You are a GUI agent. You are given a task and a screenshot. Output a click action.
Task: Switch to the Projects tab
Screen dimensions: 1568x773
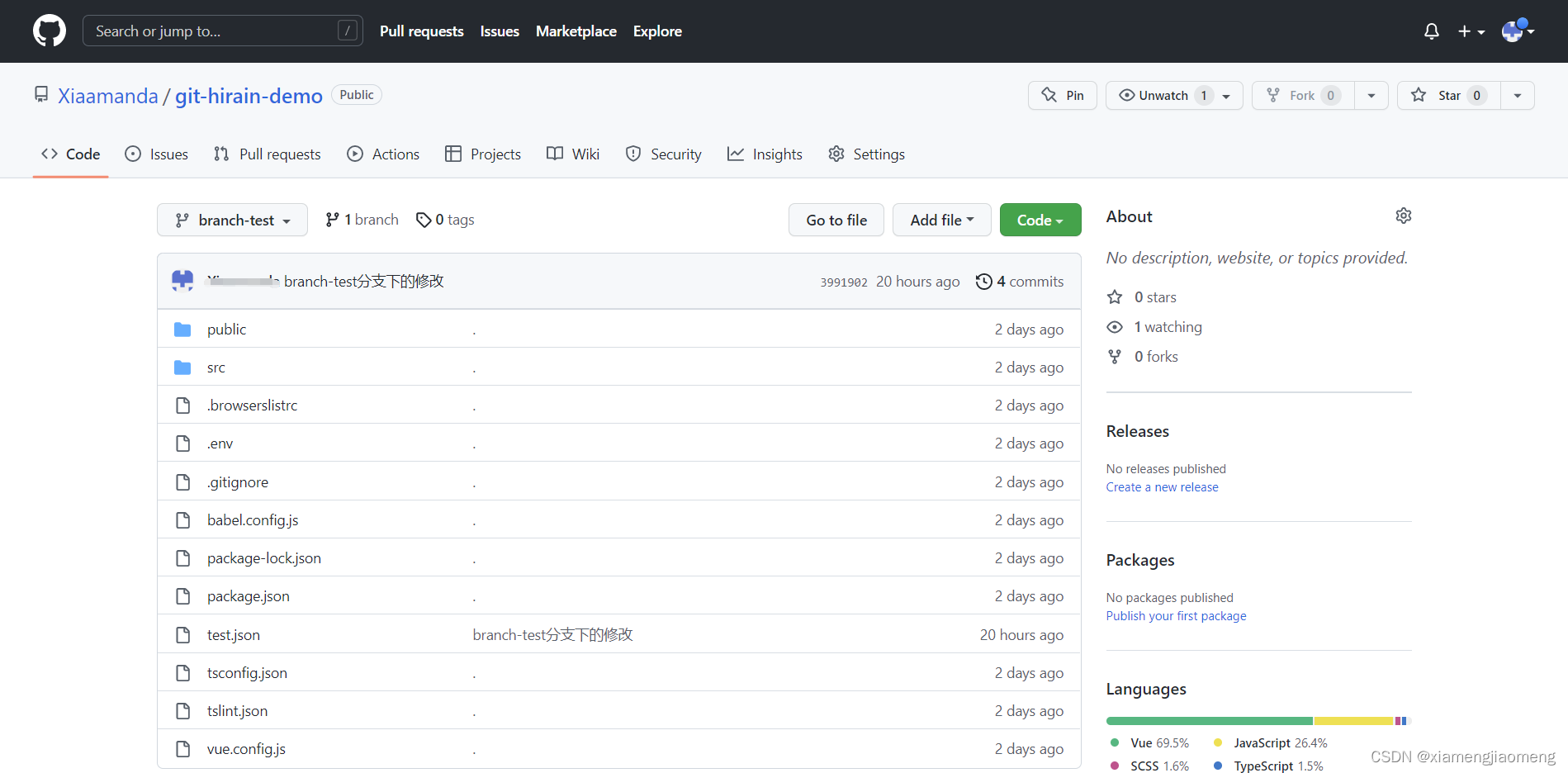pos(483,154)
